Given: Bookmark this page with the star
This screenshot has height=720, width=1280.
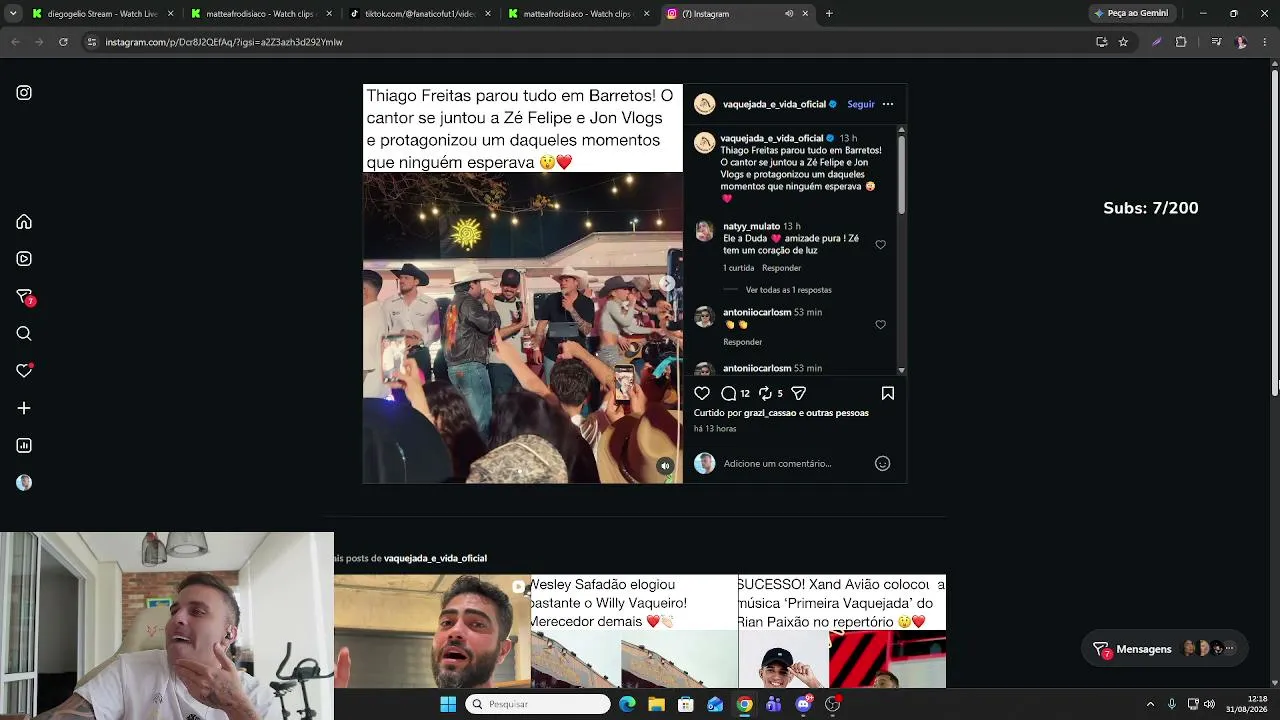Looking at the screenshot, I should [1123, 42].
